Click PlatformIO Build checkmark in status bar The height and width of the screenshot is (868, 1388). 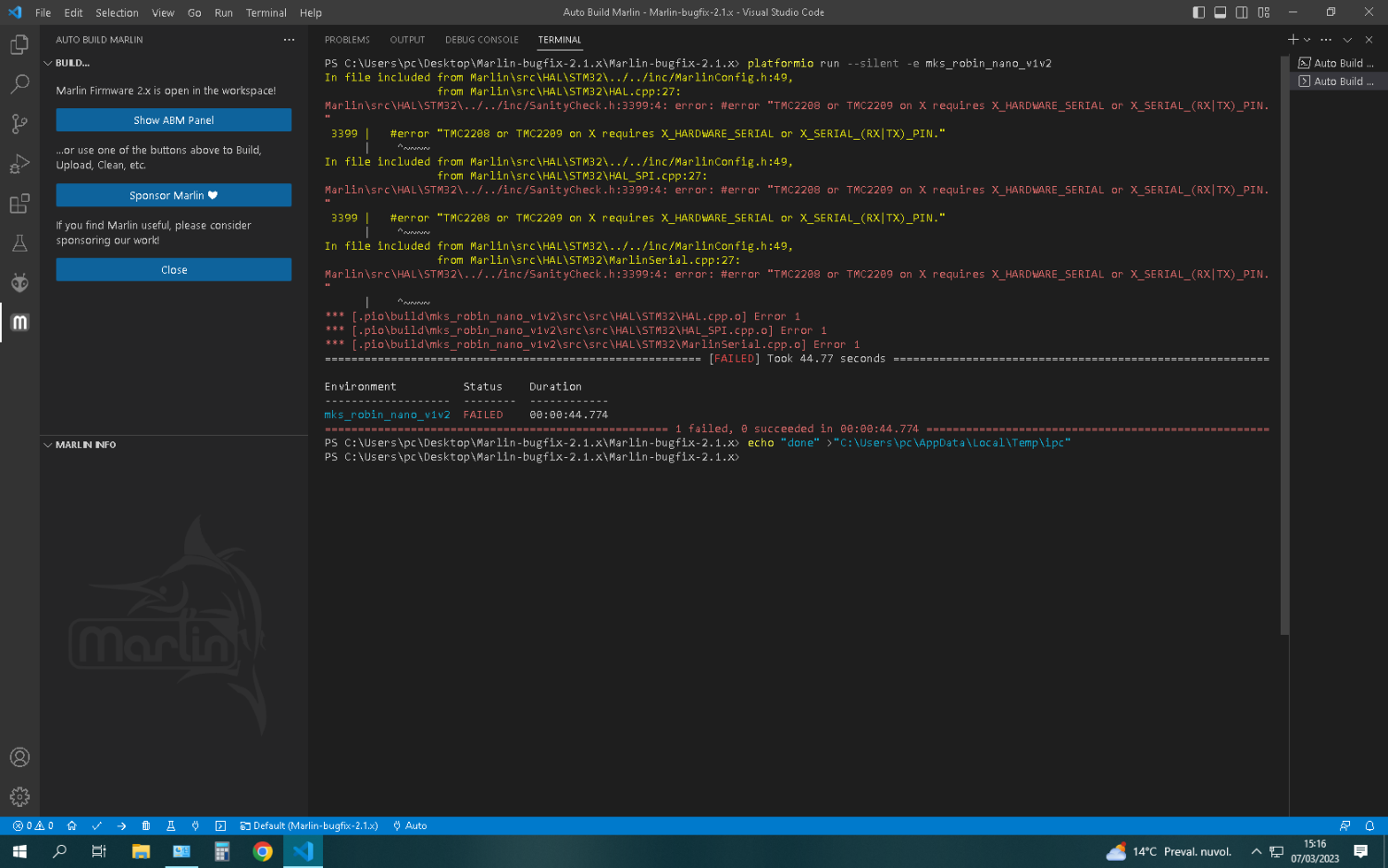tap(96, 825)
